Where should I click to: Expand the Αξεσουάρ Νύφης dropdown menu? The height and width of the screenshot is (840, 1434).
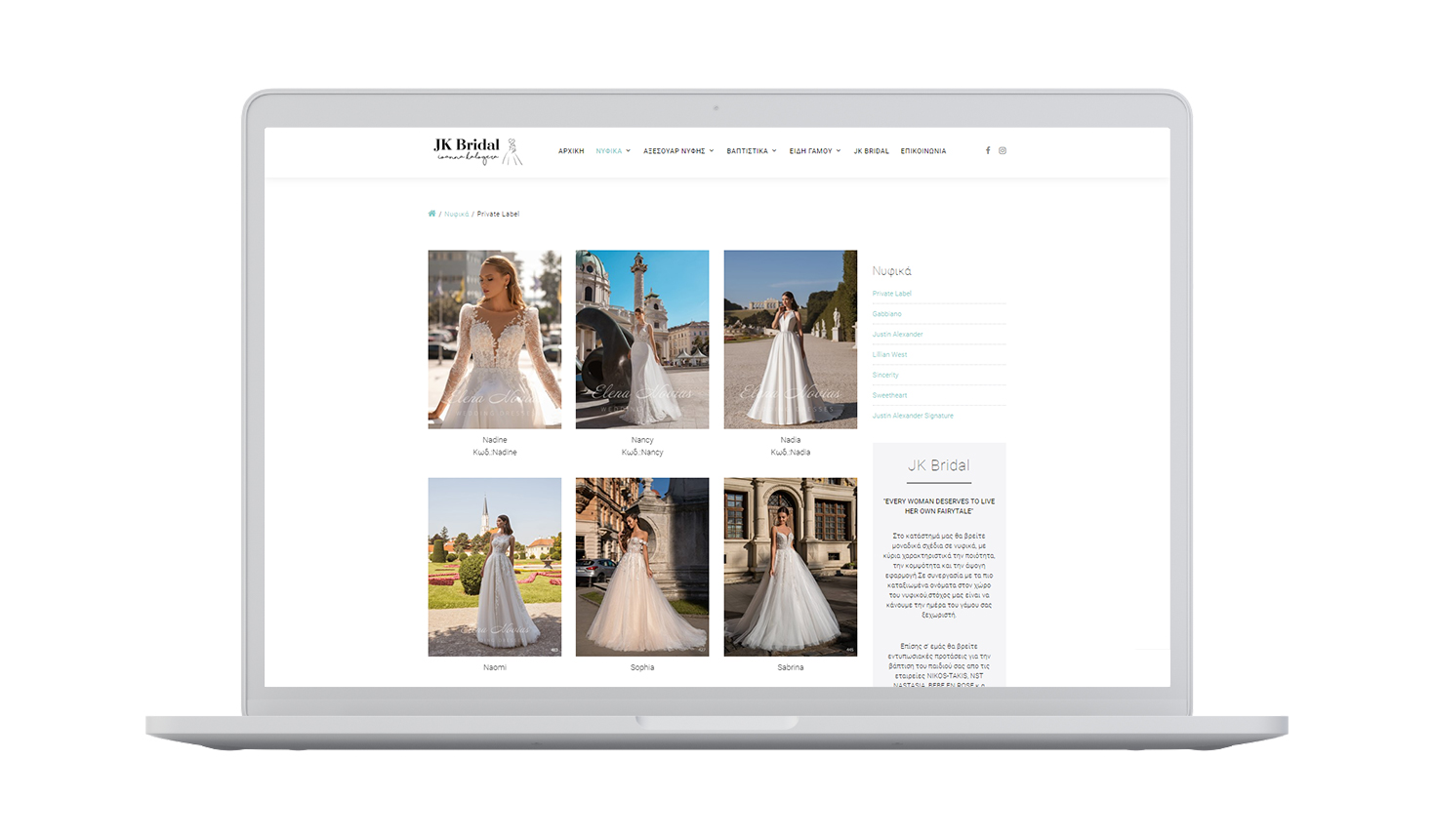click(x=678, y=151)
